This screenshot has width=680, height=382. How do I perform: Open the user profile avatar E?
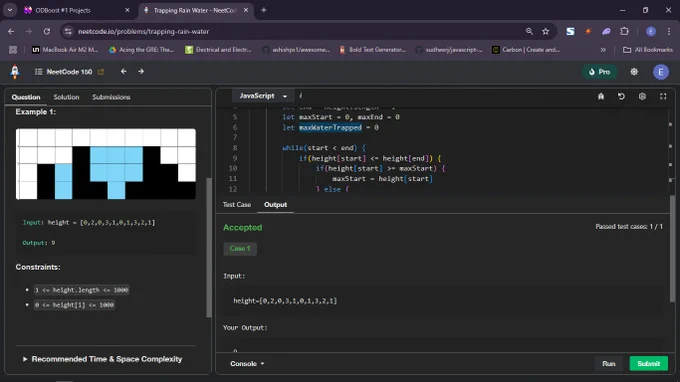[660, 72]
